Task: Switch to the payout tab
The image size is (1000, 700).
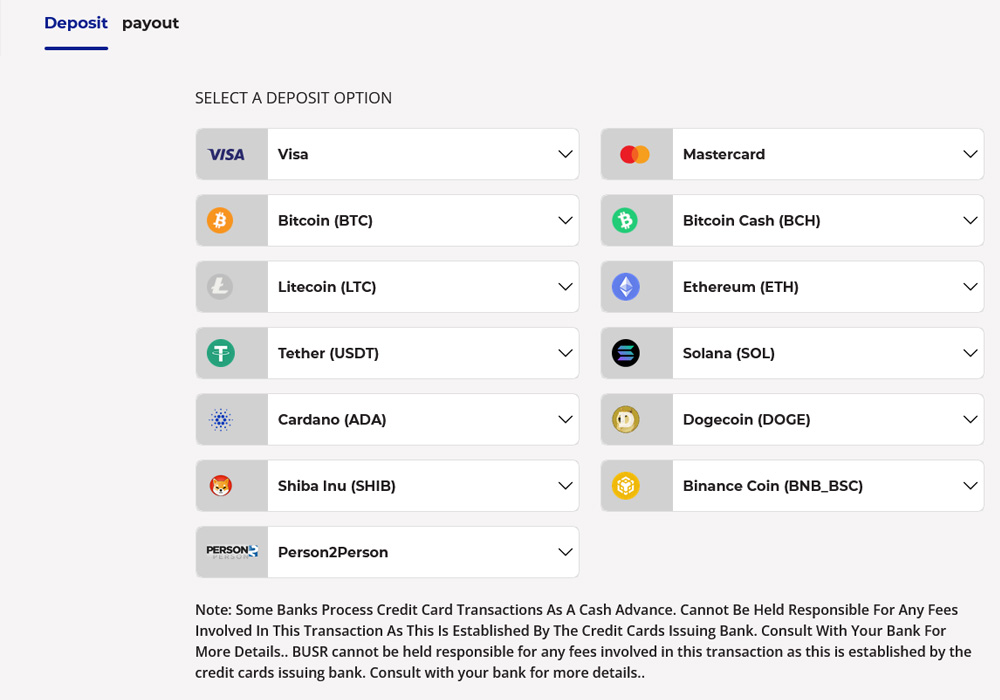Action: pyautogui.click(x=150, y=23)
